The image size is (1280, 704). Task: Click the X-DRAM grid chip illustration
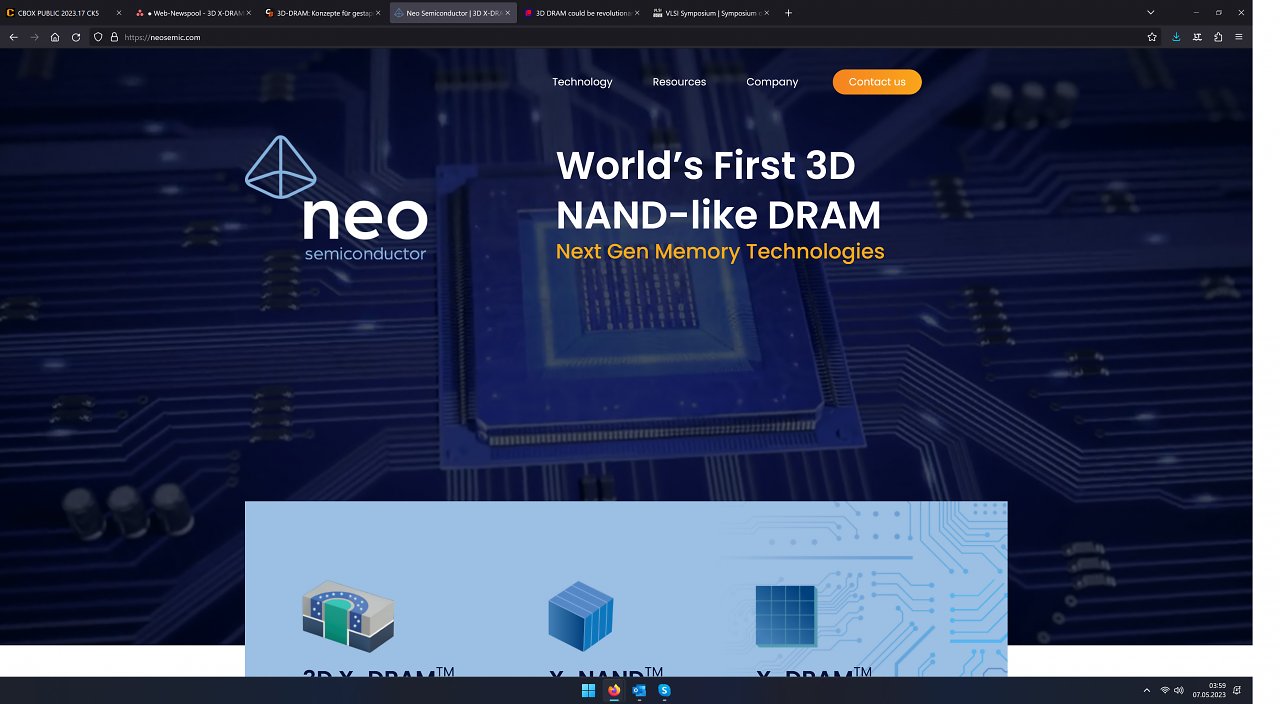tap(786, 617)
